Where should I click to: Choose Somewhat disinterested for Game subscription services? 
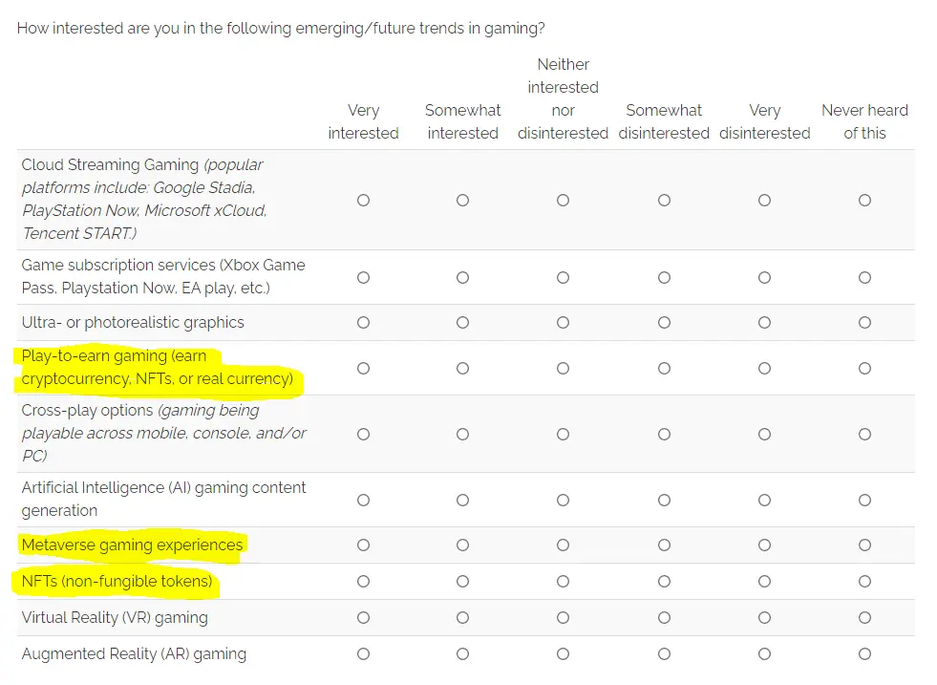[664, 277]
